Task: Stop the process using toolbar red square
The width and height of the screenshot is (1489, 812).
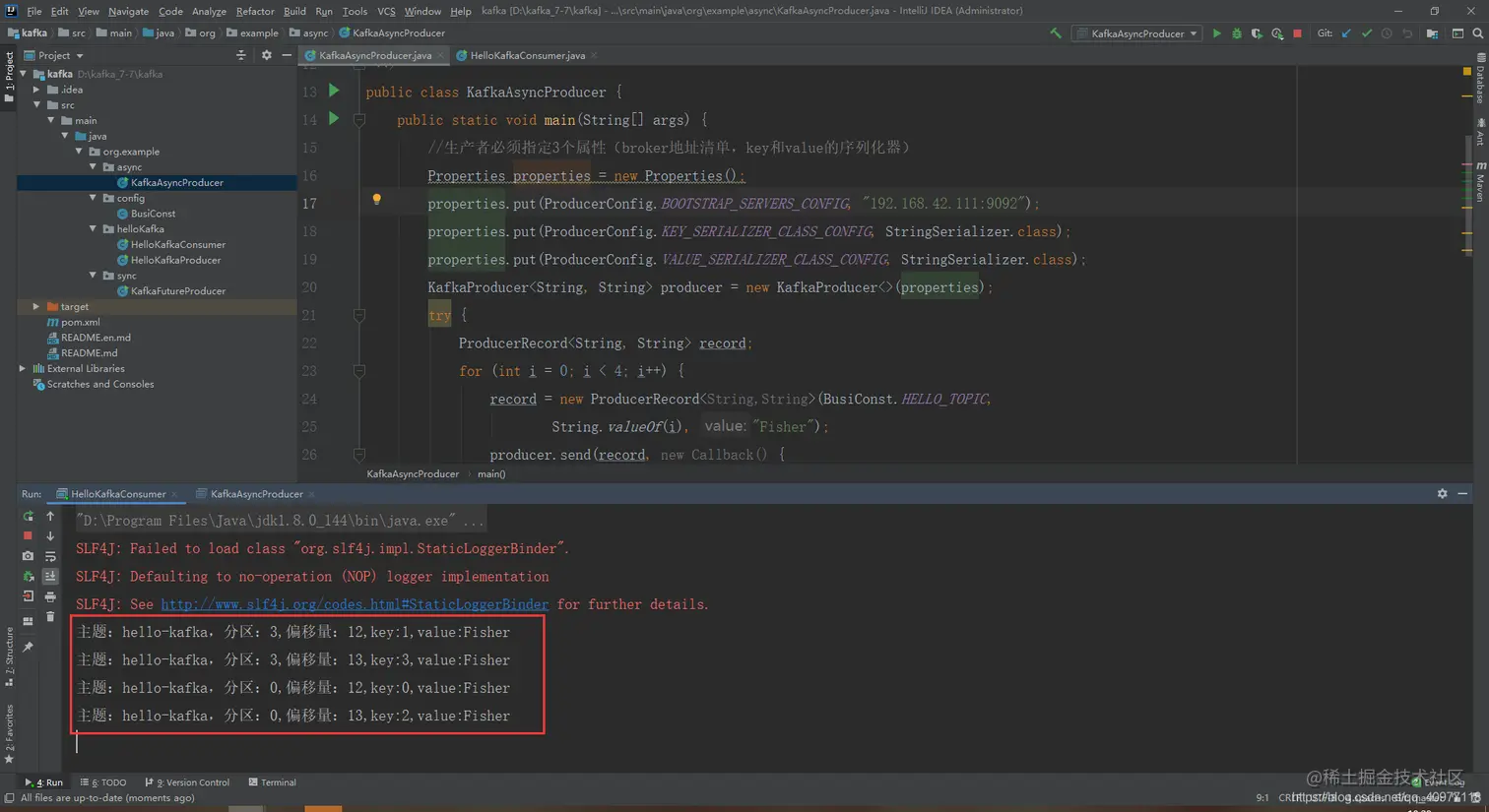Action: (1298, 33)
